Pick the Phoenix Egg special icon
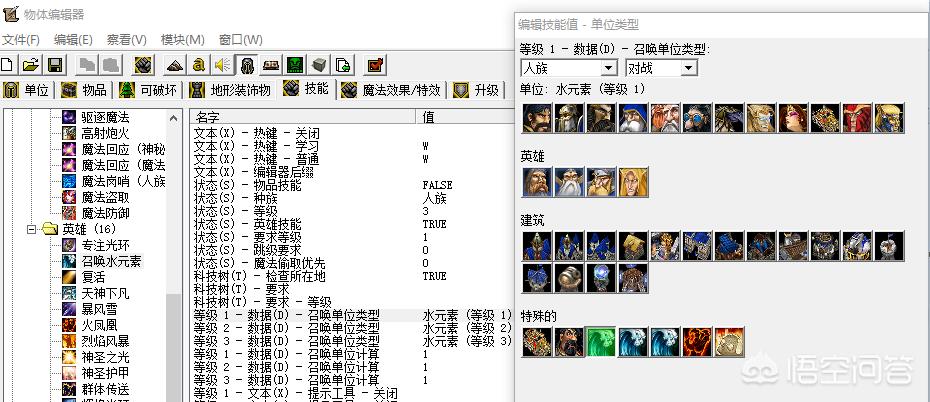The width and height of the screenshot is (930, 402). coord(730,342)
